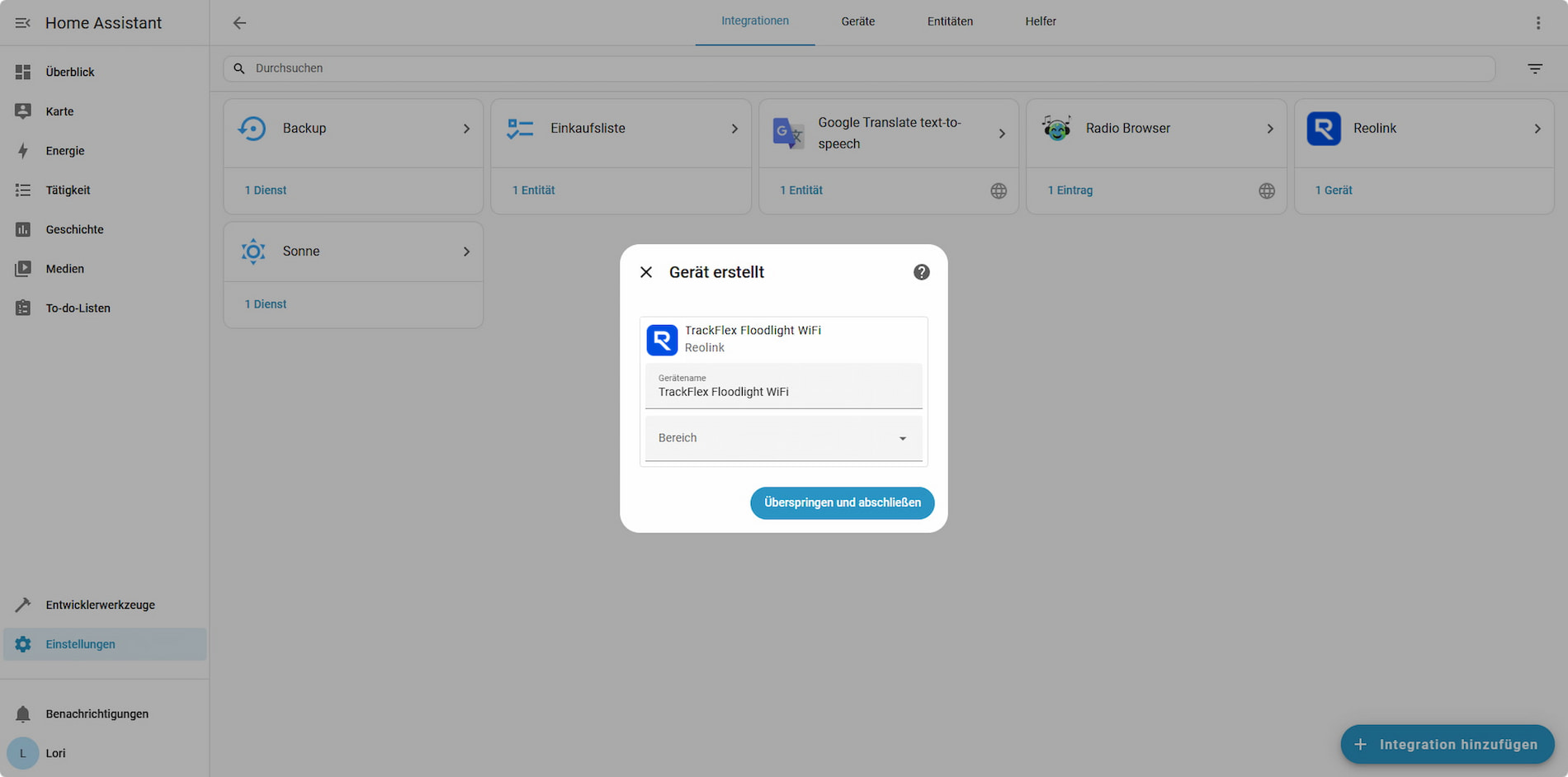Open Entwicklerwerkzeuge in the sidebar
The height and width of the screenshot is (777, 1568).
tap(105, 605)
